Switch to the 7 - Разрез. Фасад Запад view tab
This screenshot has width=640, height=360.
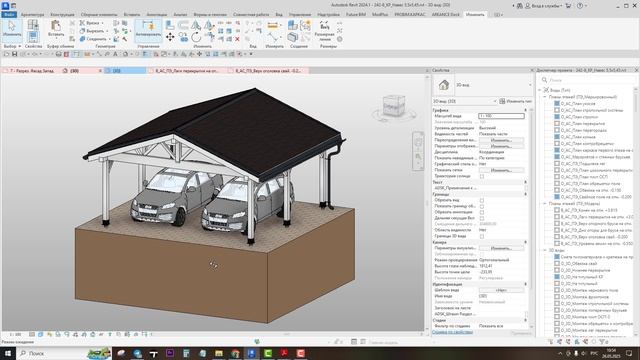[31, 71]
